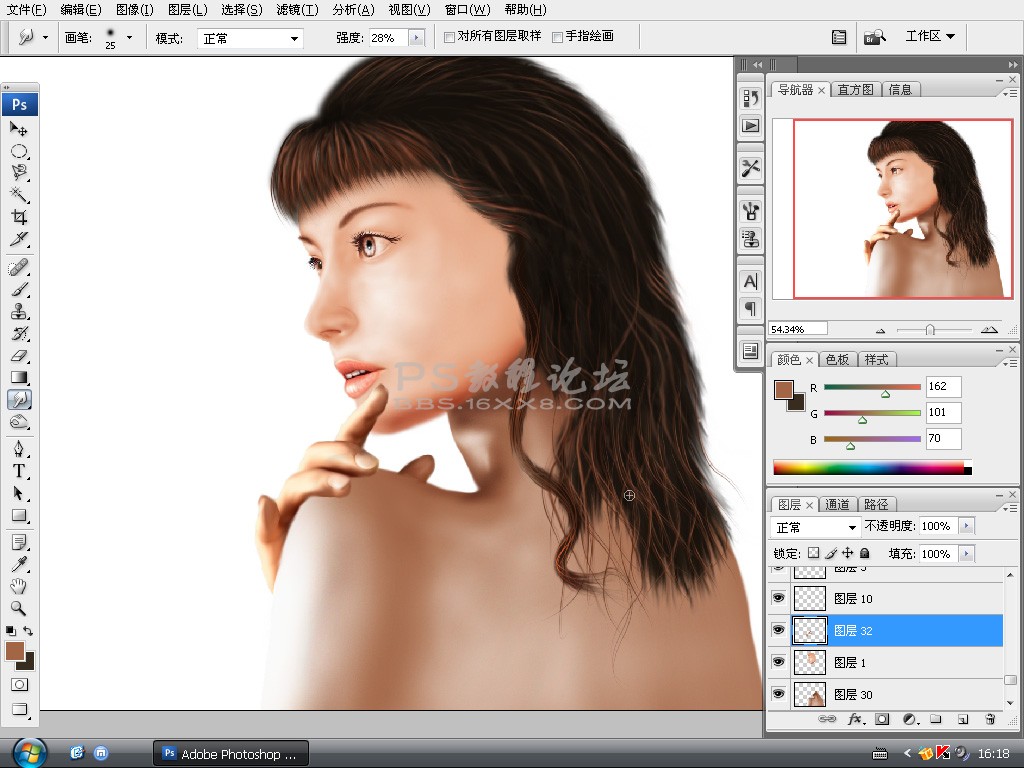Image resolution: width=1024 pixels, height=768 pixels.
Task: Switch to the 直方图 tab
Action: (856, 89)
